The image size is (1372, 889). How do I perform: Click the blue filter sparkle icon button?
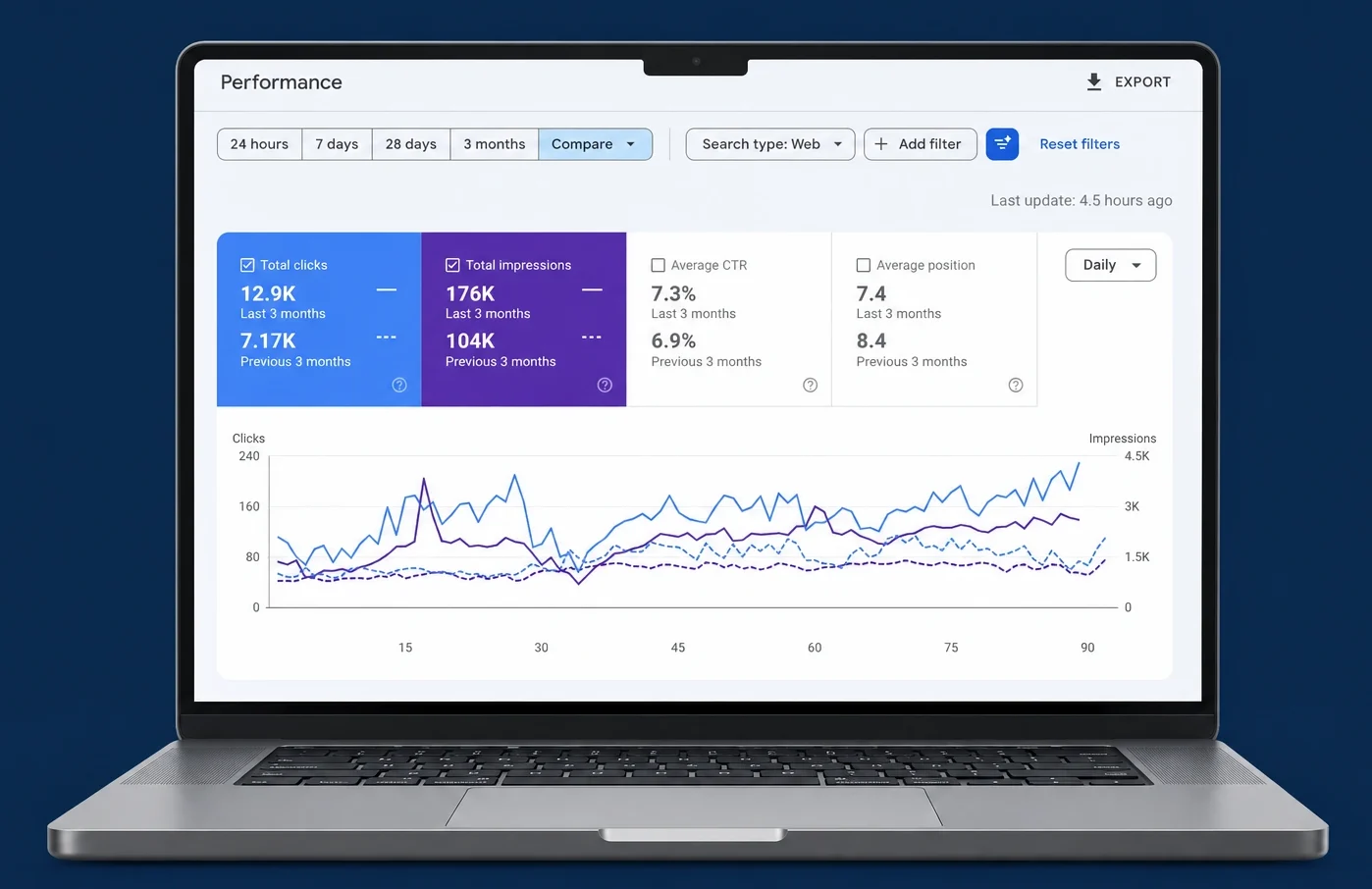pos(1002,144)
